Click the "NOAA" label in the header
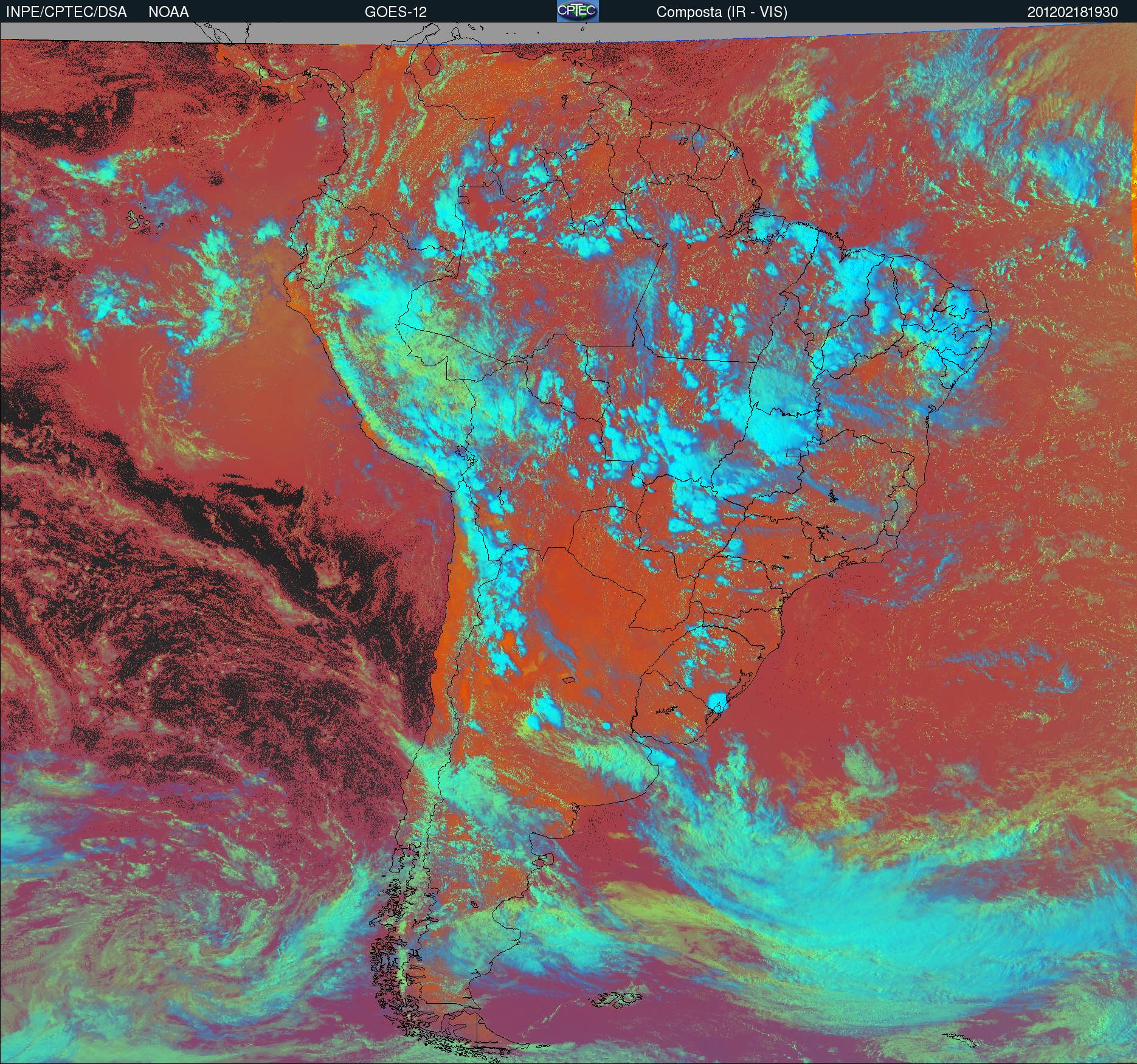Viewport: 1137px width, 1064px height. point(168,12)
